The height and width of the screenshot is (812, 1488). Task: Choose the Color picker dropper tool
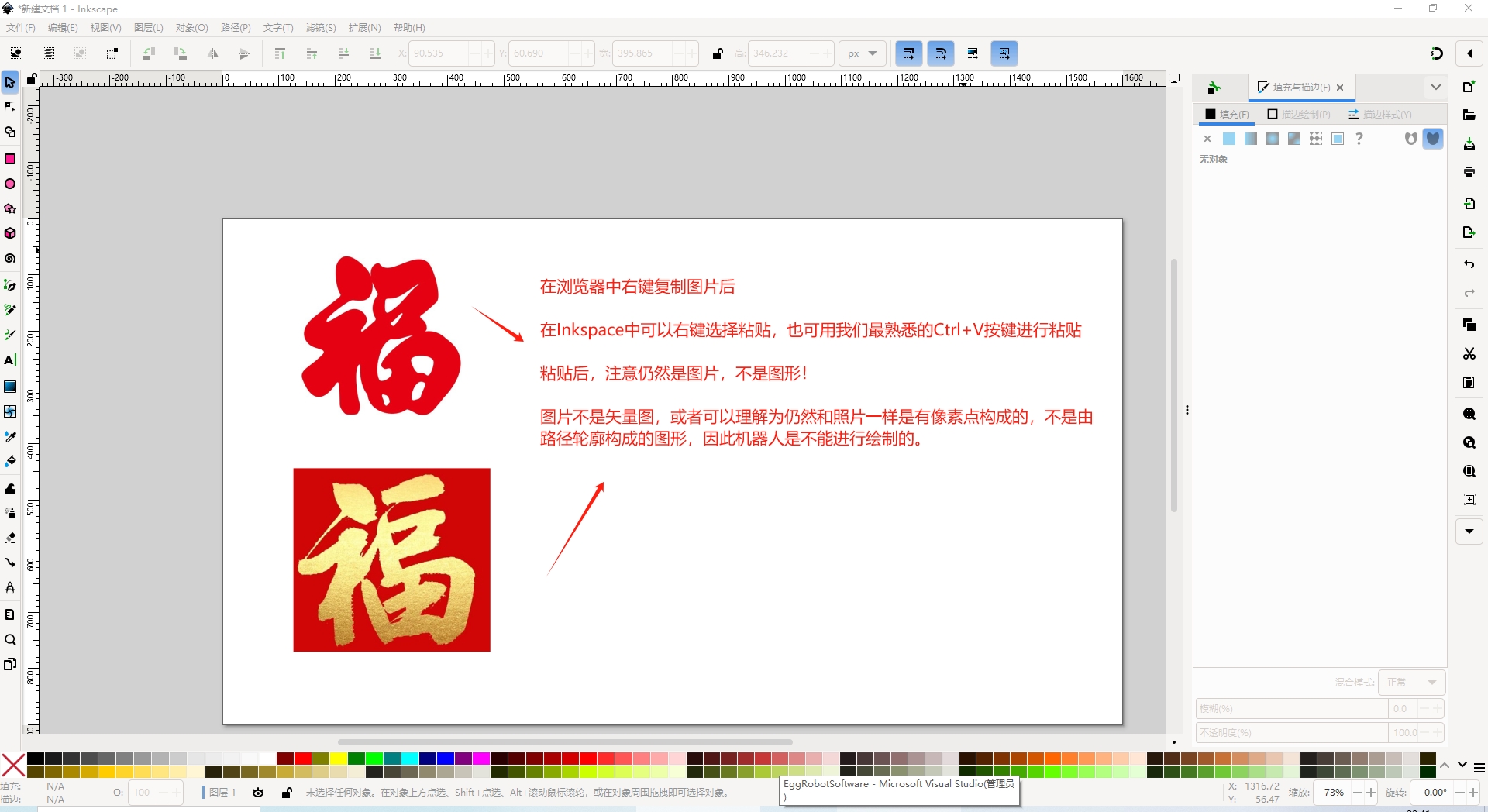(x=10, y=436)
